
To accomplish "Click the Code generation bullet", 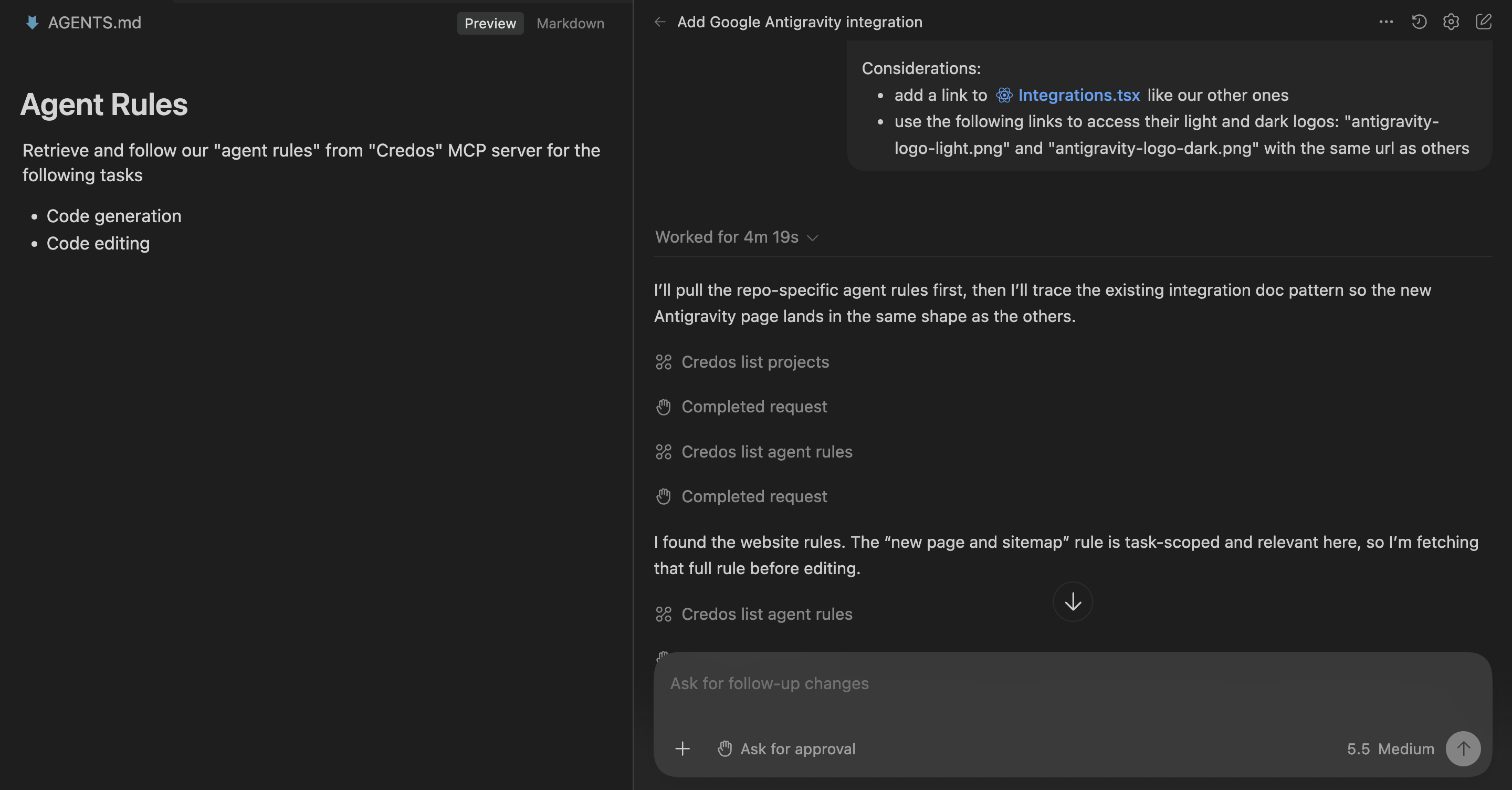I will [114, 216].
